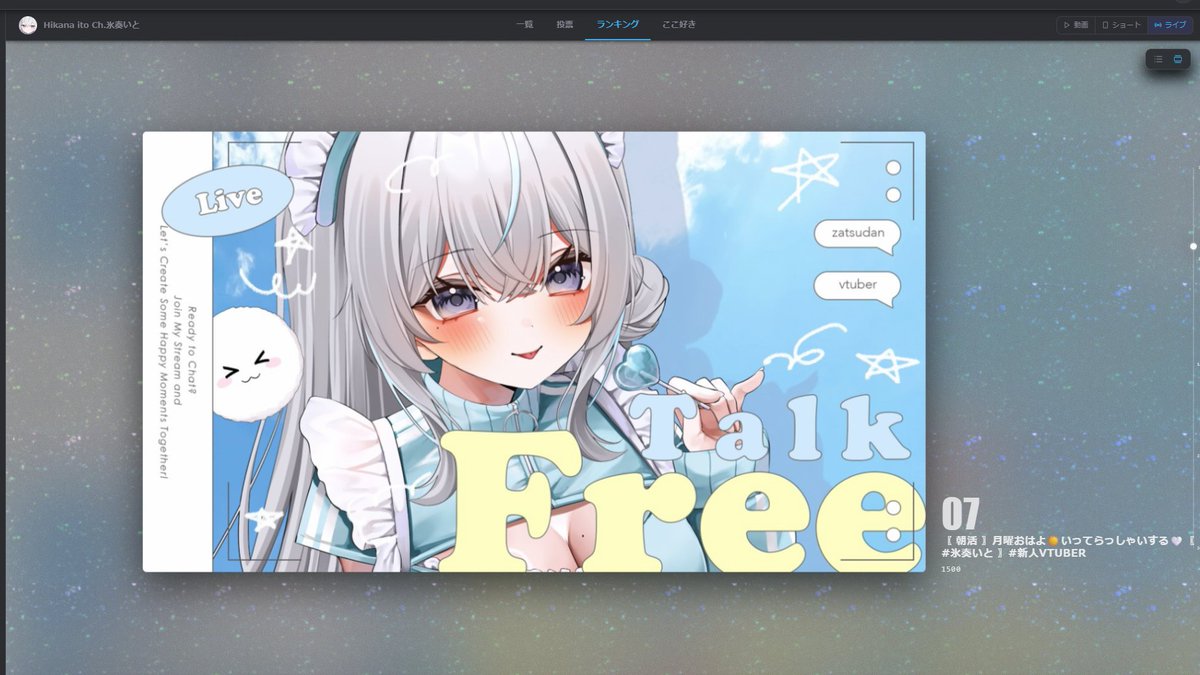
Task: Filter by ショート shorts
Action: click(1121, 25)
